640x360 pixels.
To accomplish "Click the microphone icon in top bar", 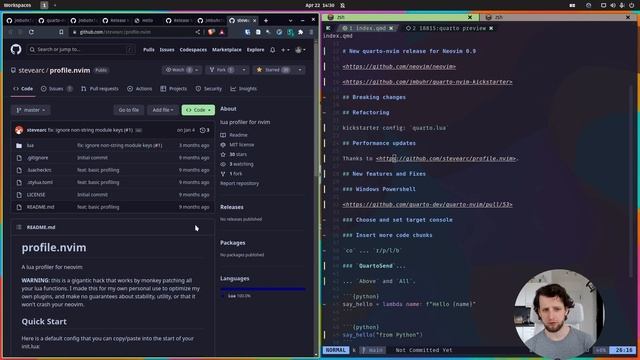I will 622,5.
